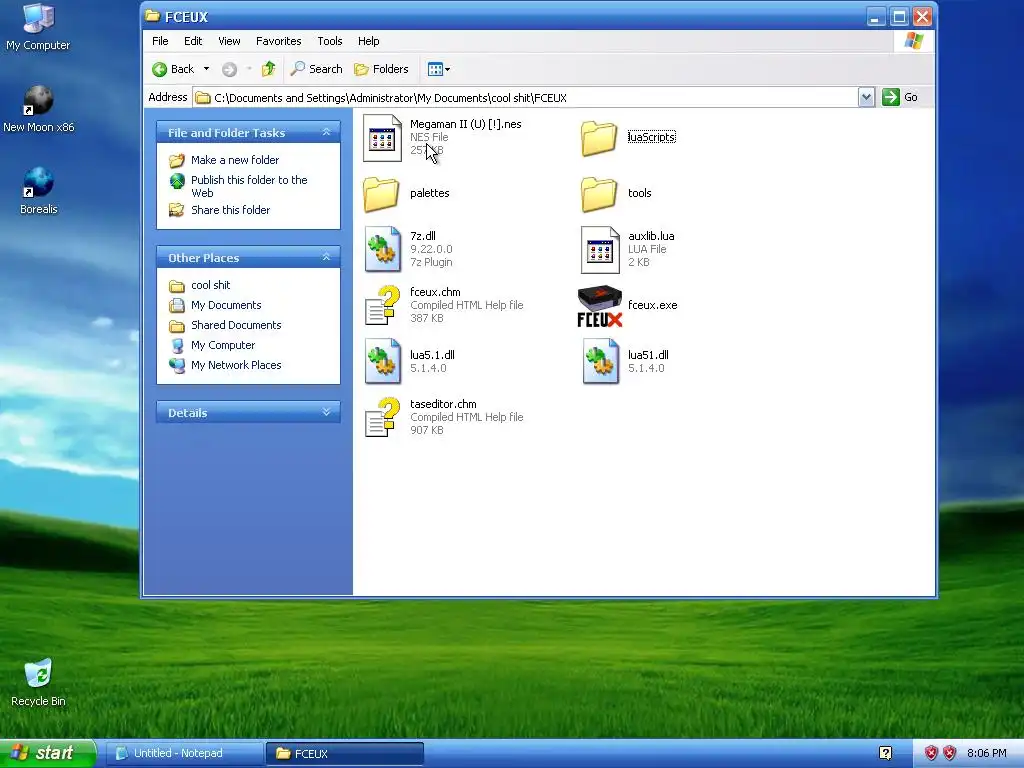Click the Windows flag logo in the menu bar
Image resolution: width=1024 pixels, height=768 pixels.
coord(914,41)
